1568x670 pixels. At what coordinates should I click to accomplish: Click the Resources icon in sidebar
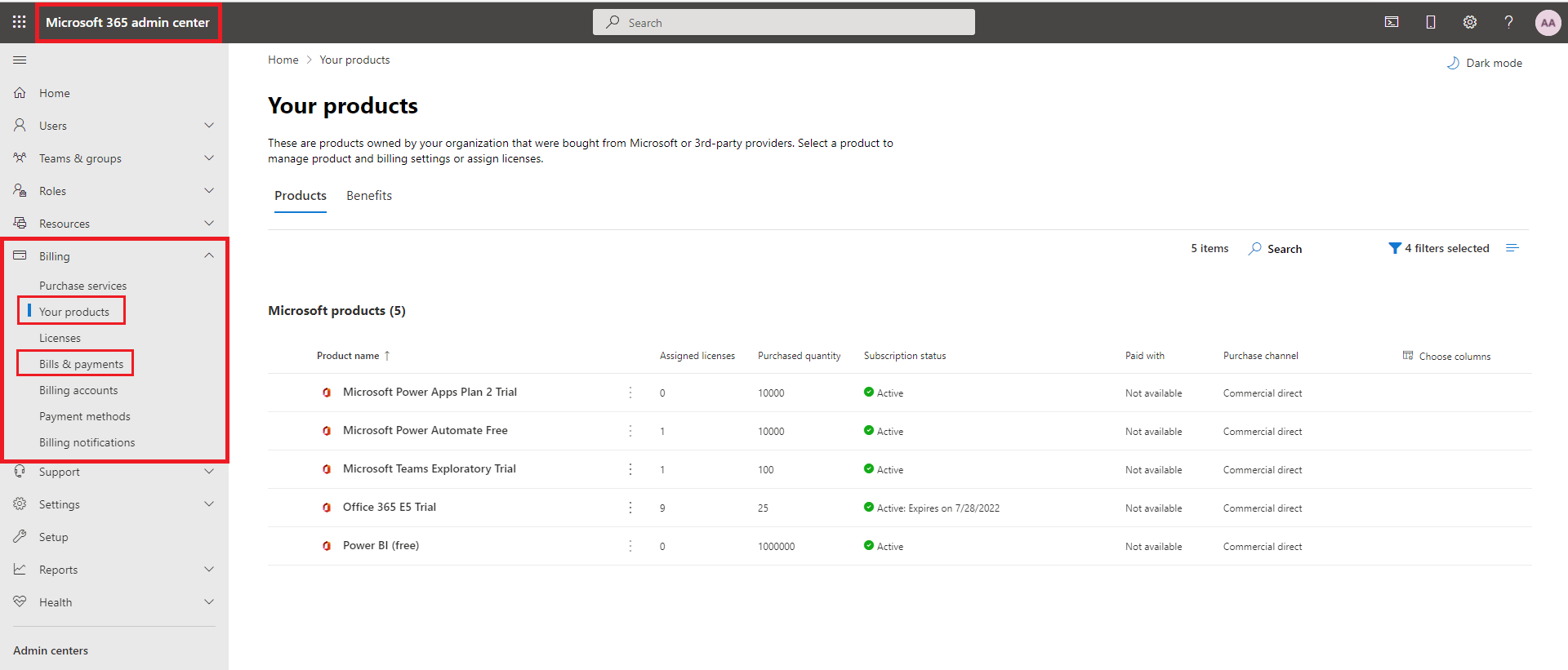point(20,223)
